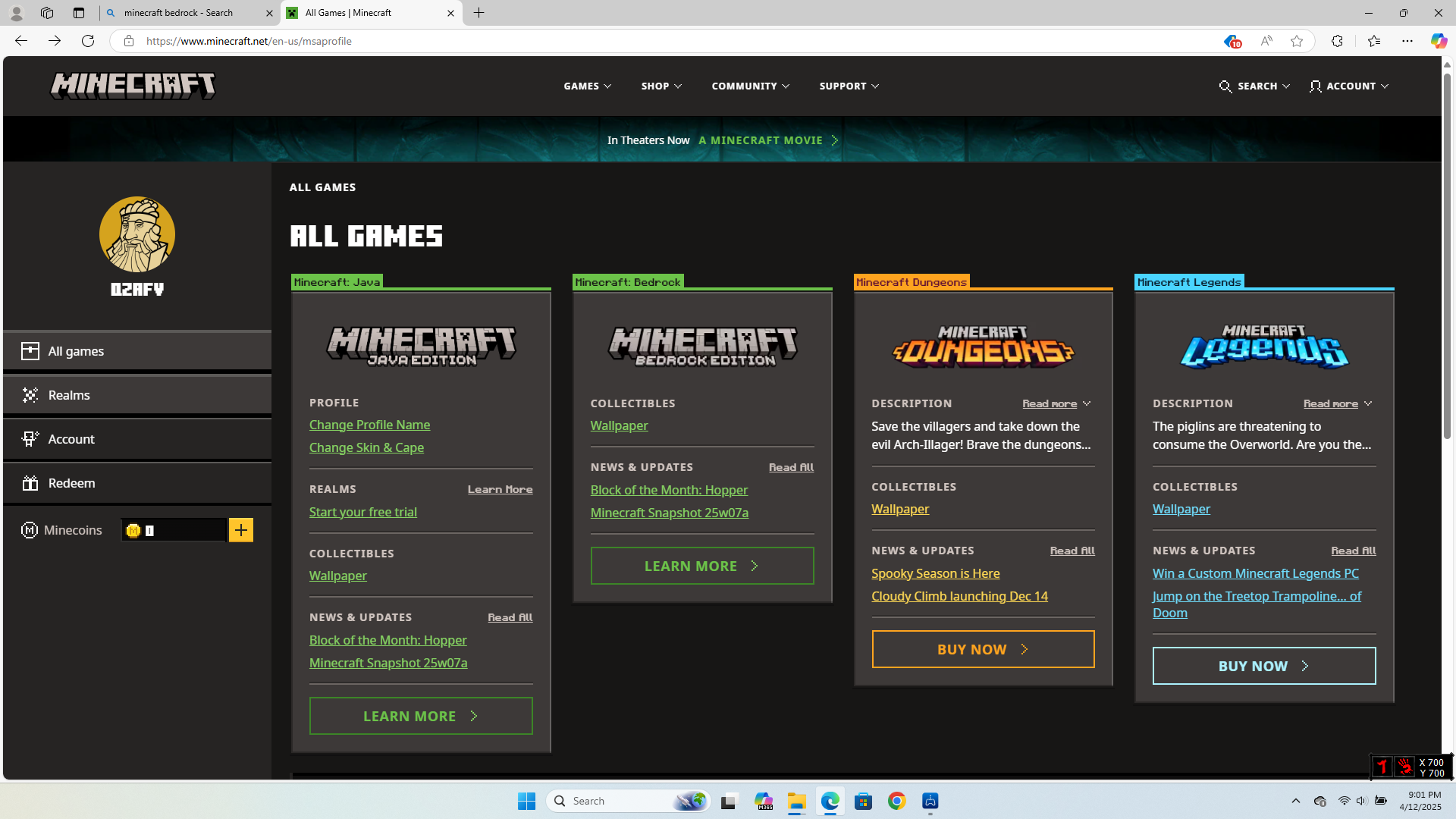Click LEARN MORE button on Java card
The height and width of the screenshot is (819, 1456).
click(421, 716)
